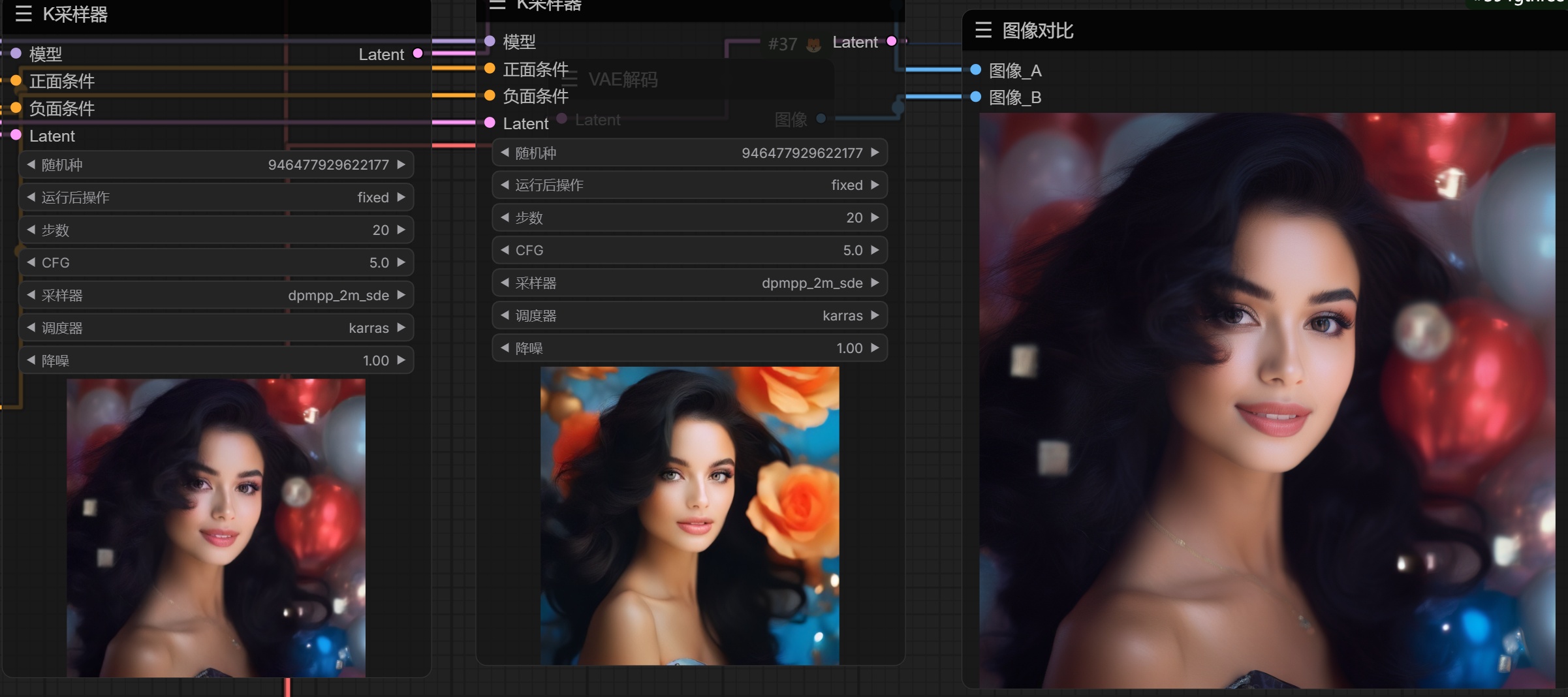Select balloon preview image in left K采样器

pos(216,528)
